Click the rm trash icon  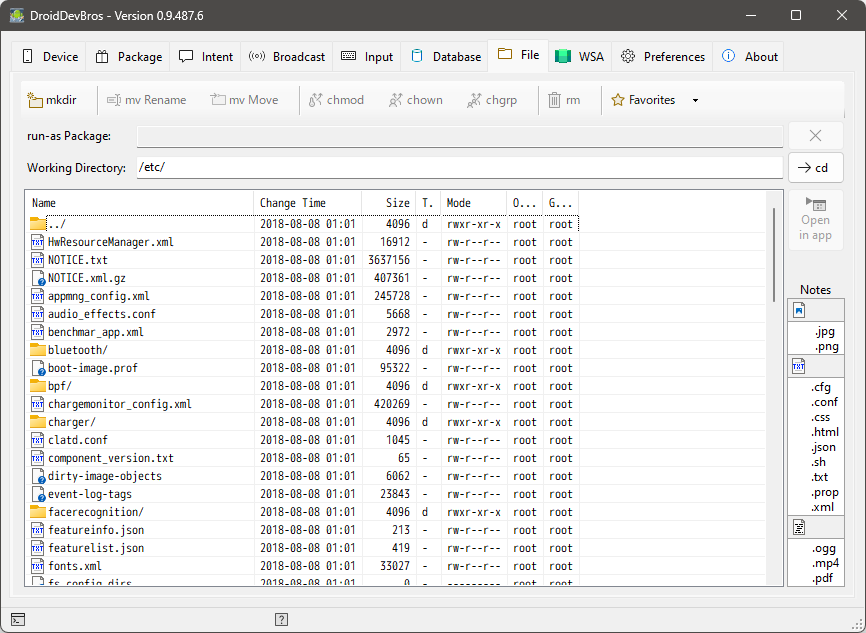pyautogui.click(x=555, y=100)
